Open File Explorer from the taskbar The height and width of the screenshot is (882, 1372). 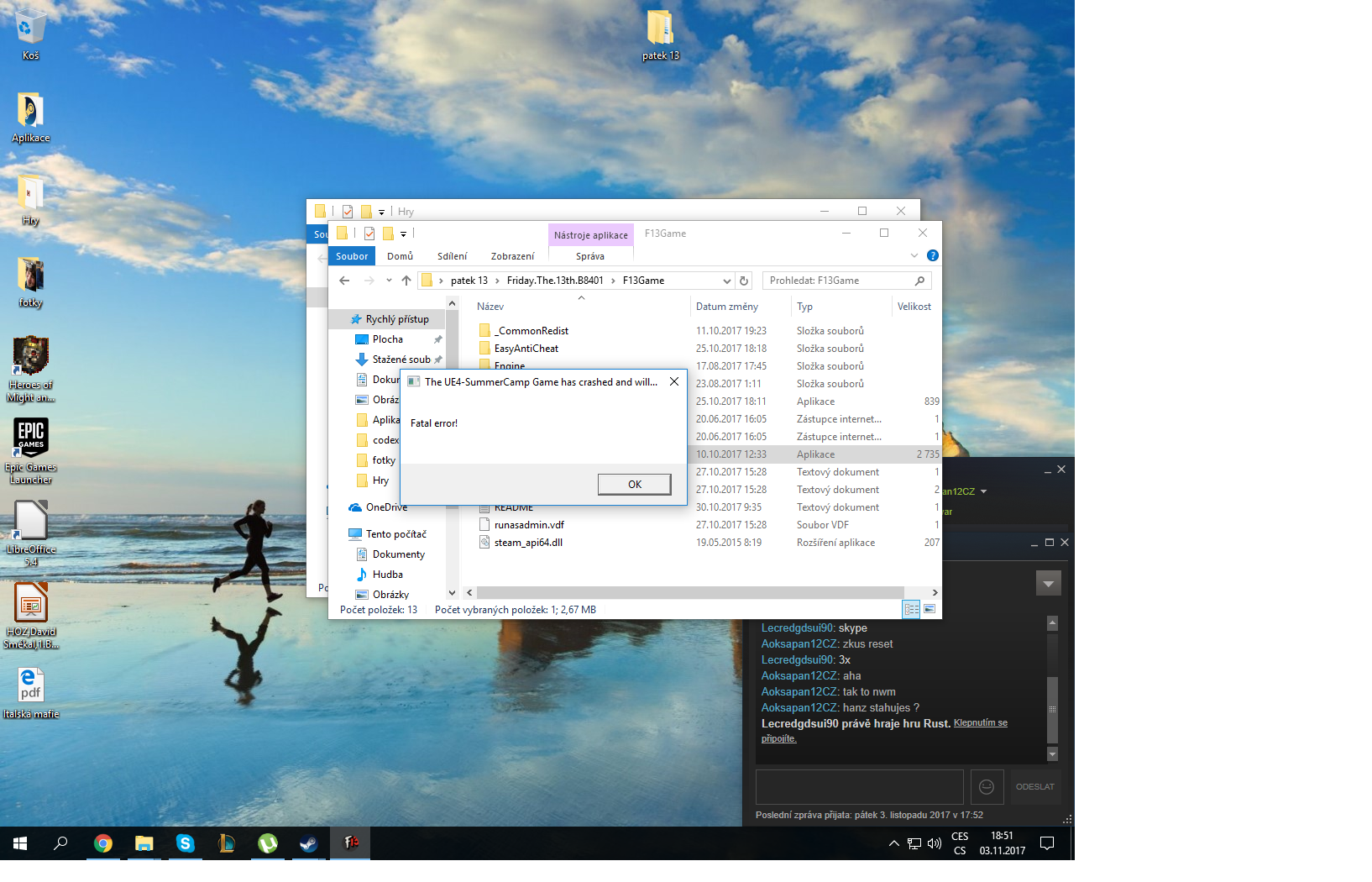144,843
